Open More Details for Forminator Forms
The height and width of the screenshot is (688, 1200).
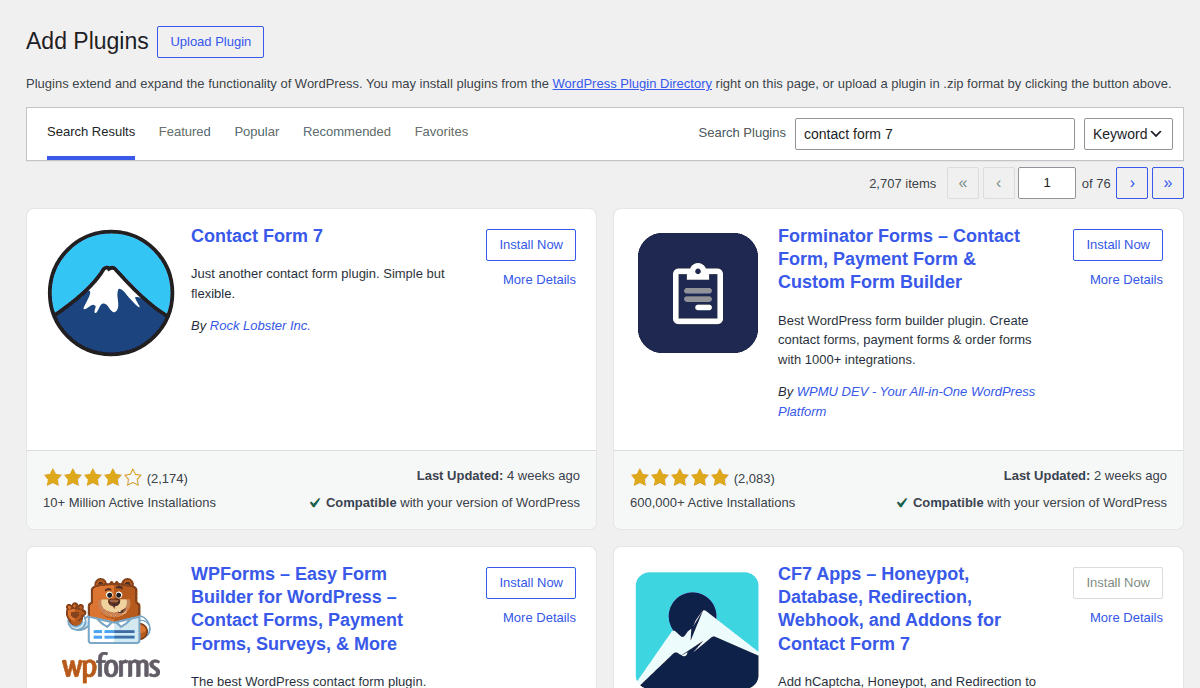1126,280
